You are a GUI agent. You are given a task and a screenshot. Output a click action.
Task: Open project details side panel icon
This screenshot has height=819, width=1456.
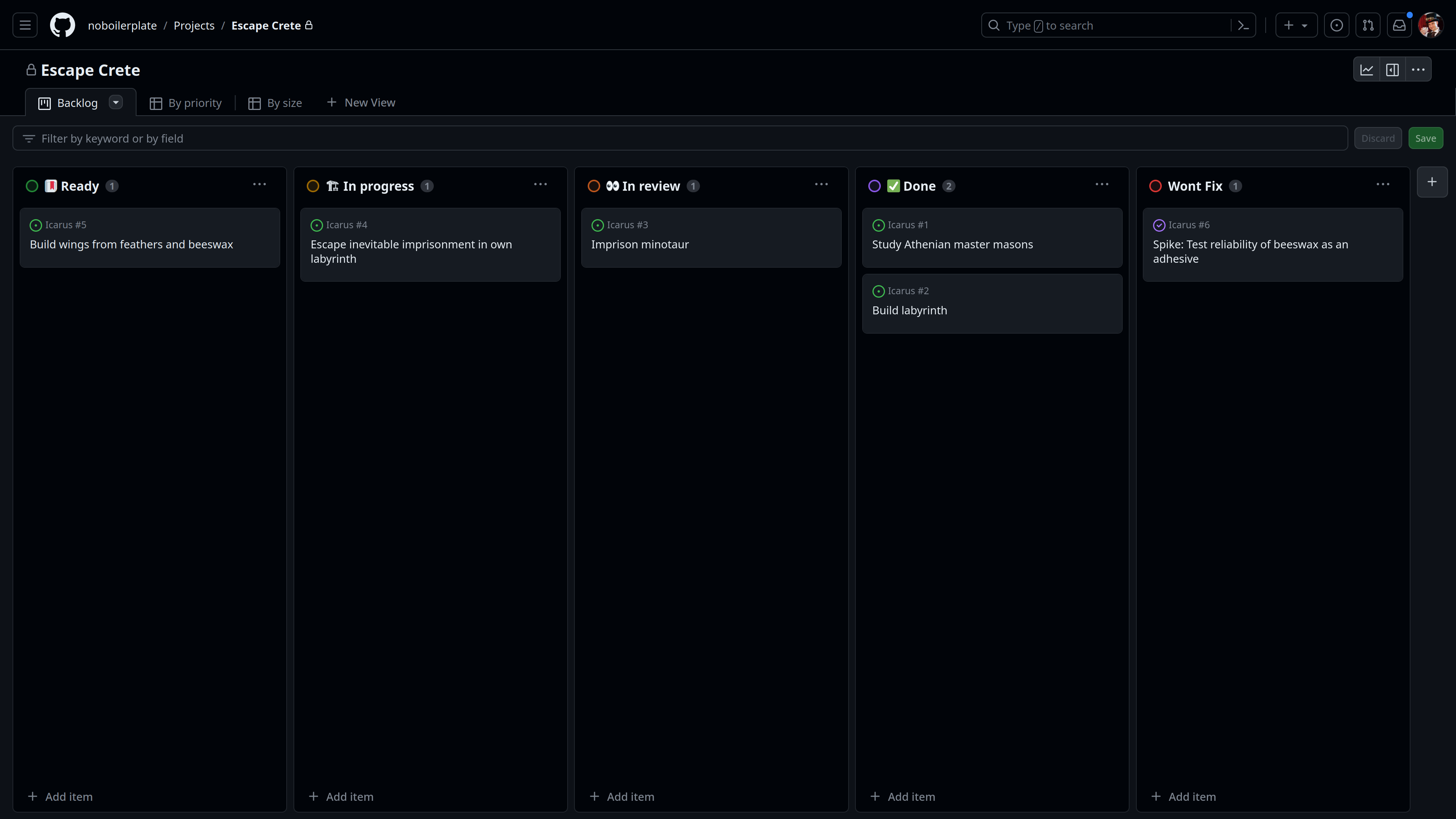tap(1392, 69)
